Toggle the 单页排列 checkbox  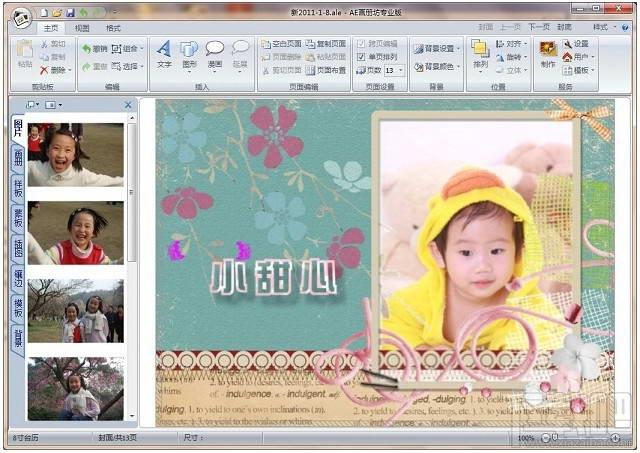[x=362, y=57]
